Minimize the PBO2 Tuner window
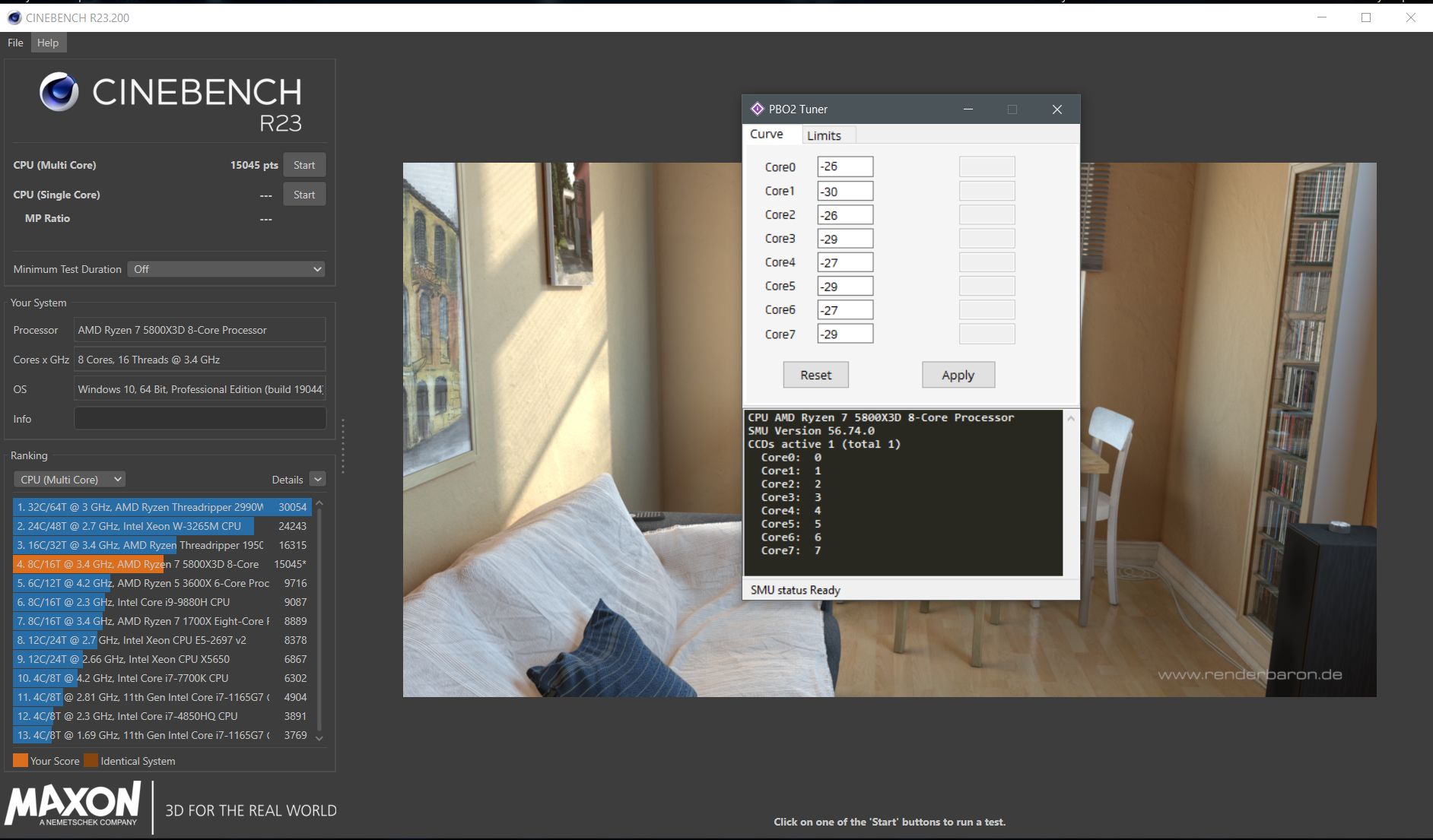This screenshot has width=1433, height=840. click(968, 109)
